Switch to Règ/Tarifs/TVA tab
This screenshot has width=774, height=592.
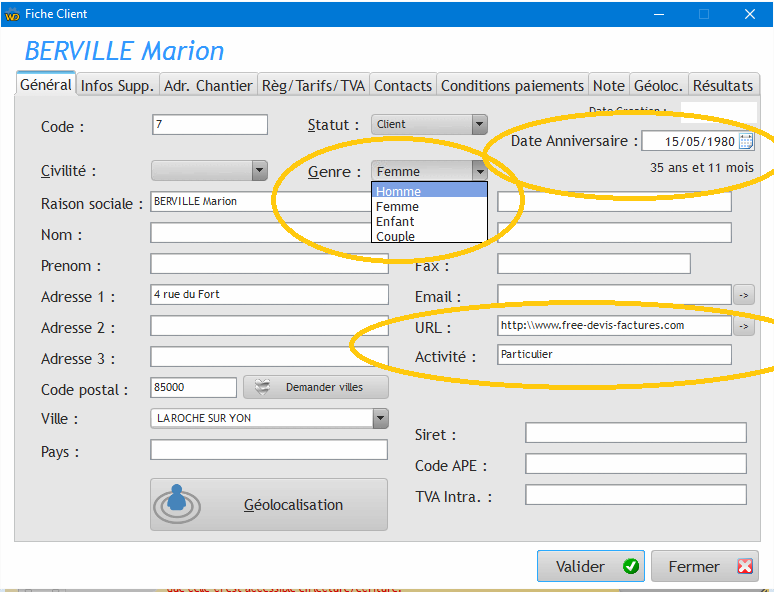point(313,86)
